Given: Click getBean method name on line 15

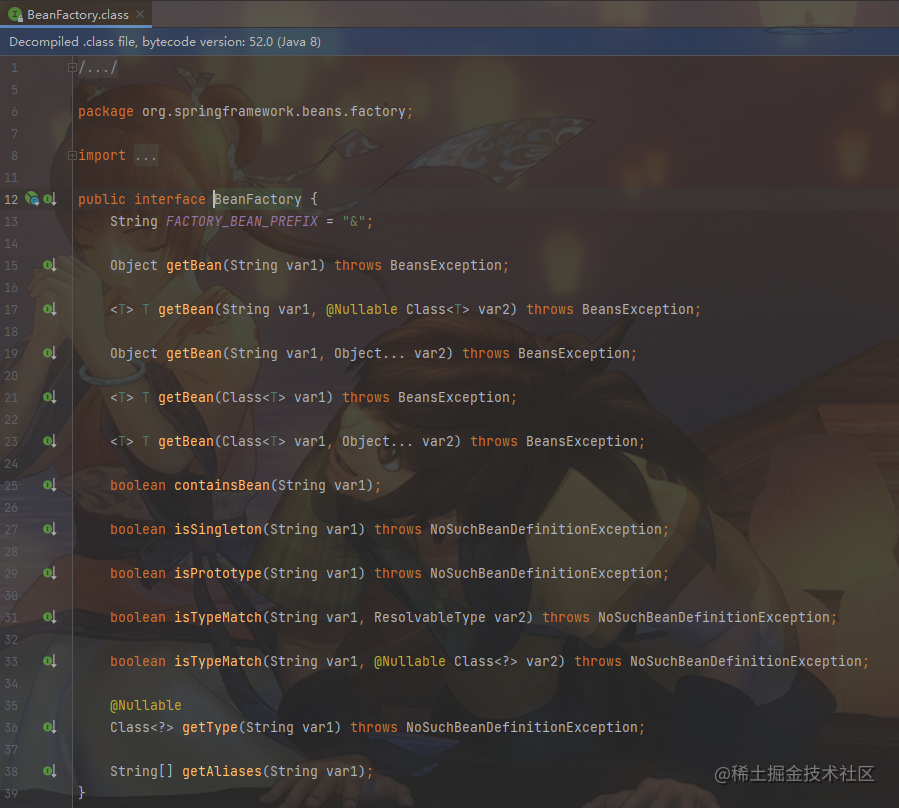Looking at the screenshot, I should click(194, 266).
